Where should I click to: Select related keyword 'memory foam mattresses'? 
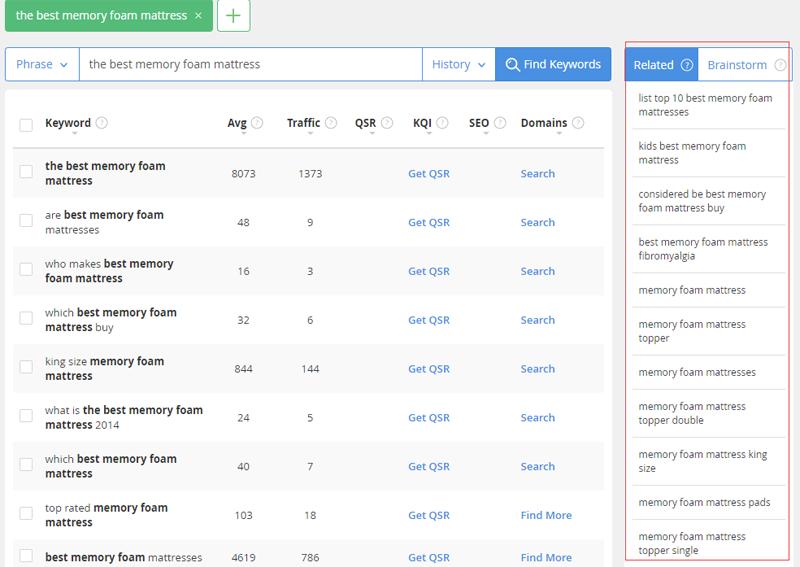[697, 372]
